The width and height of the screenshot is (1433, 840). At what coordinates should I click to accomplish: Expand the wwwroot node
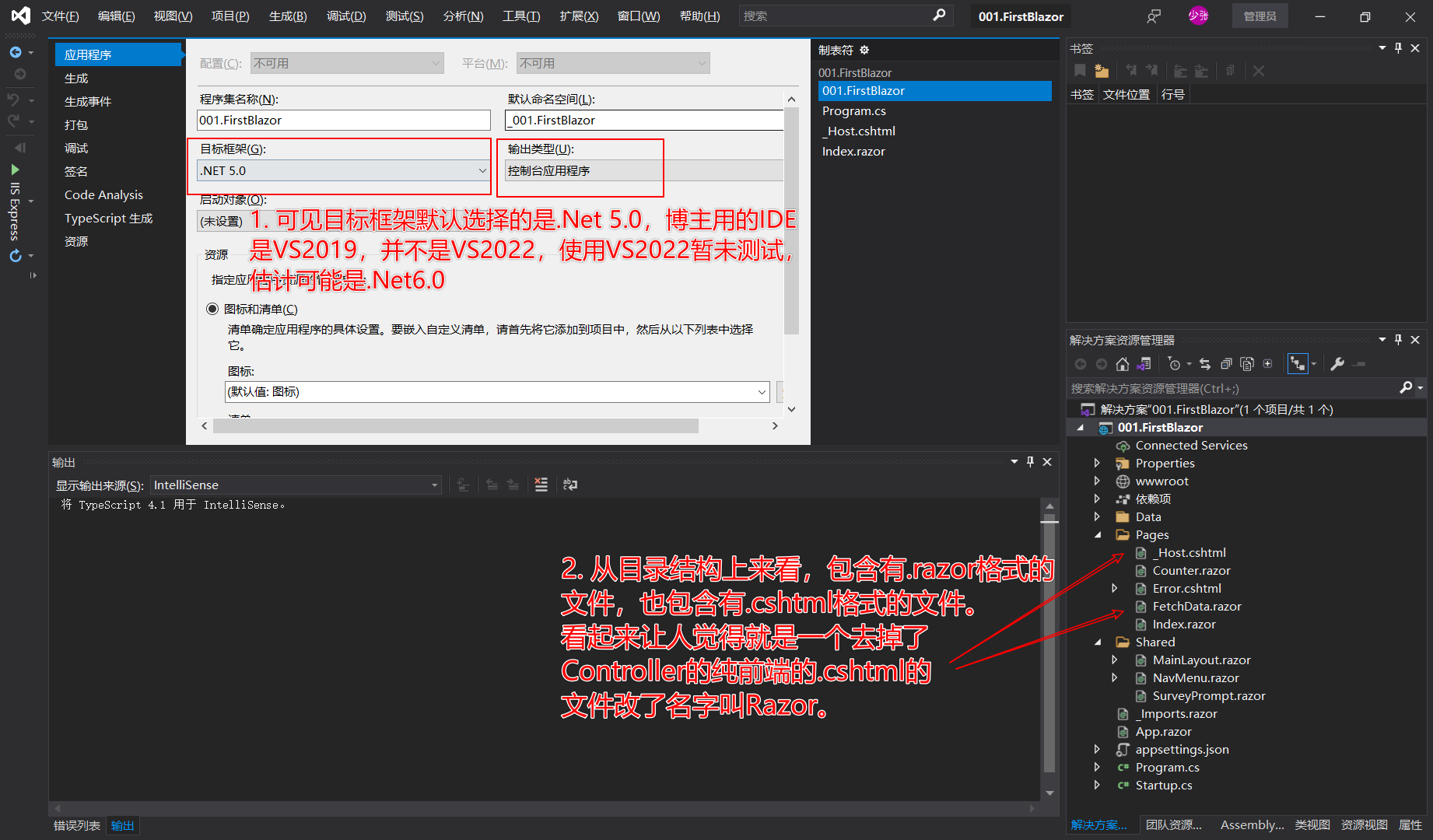click(1098, 481)
